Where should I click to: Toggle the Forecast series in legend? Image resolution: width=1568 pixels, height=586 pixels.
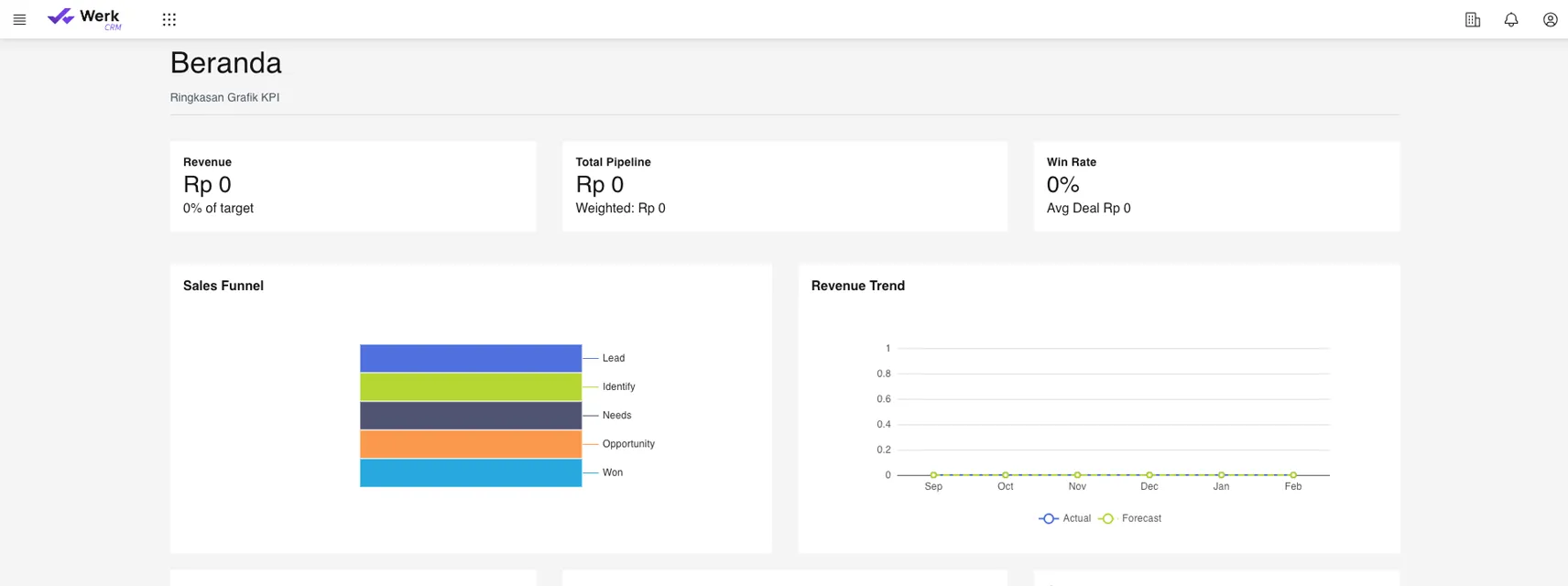(x=1131, y=518)
